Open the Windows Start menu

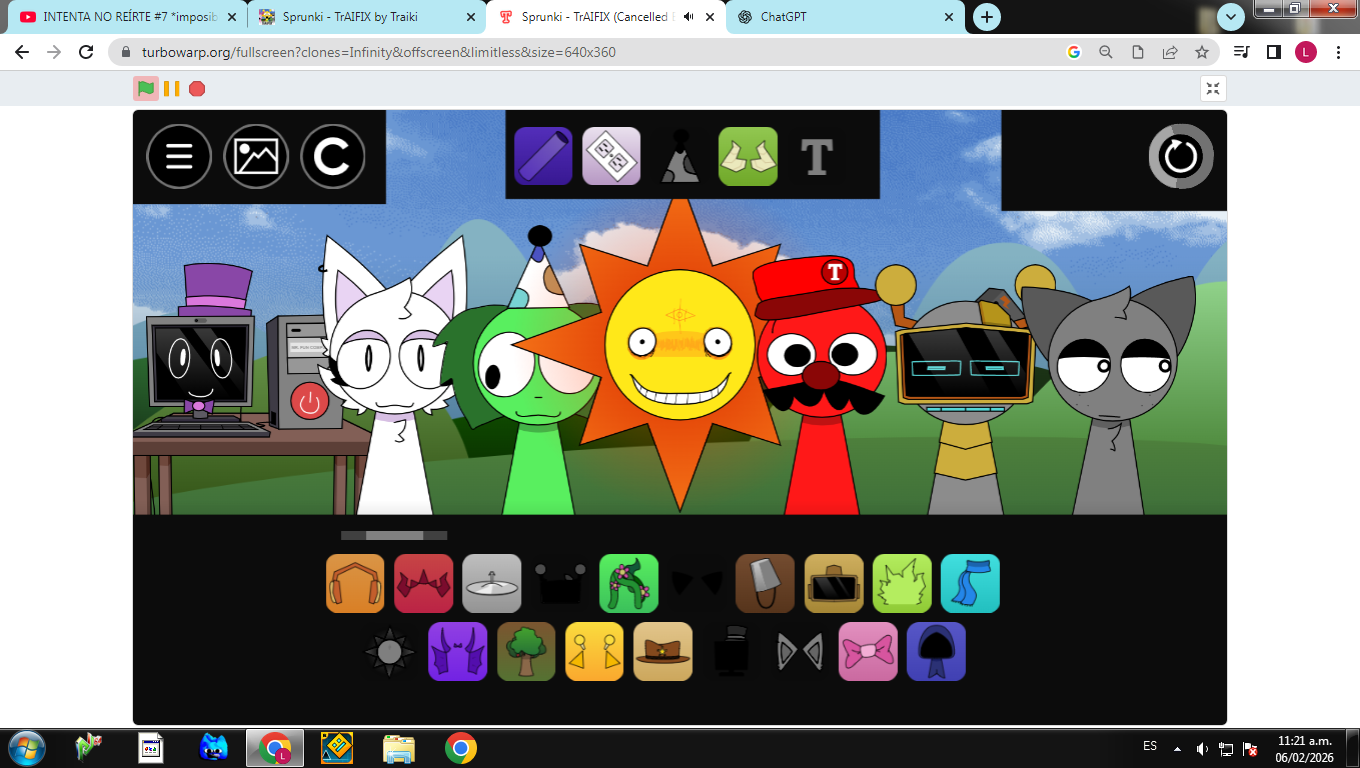click(x=26, y=747)
